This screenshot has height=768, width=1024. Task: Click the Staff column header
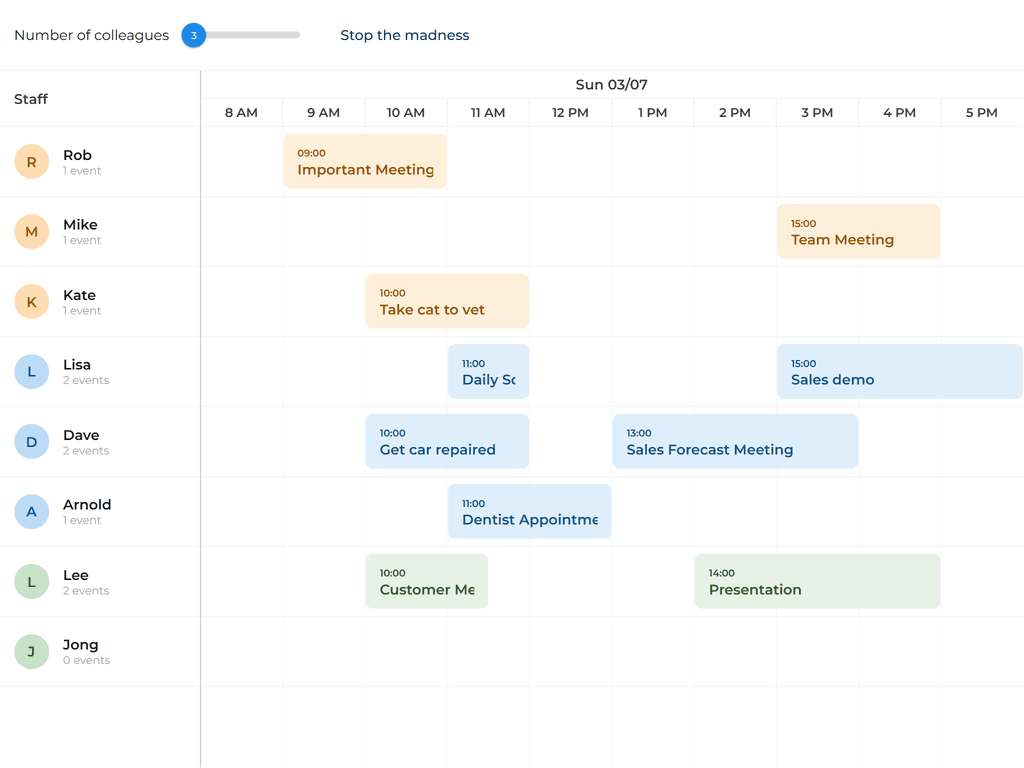pyautogui.click(x=31, y=99)
